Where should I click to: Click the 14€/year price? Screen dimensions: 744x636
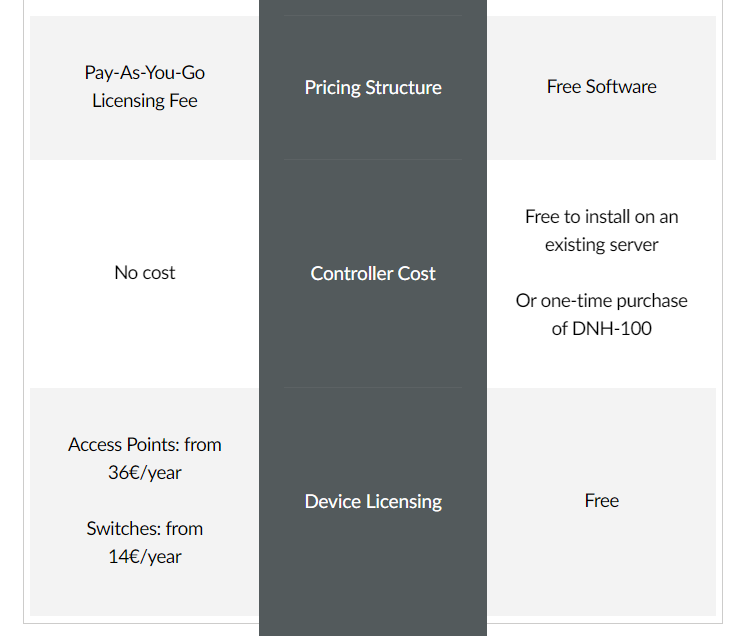pyautogui.click(x=145, y=557)
